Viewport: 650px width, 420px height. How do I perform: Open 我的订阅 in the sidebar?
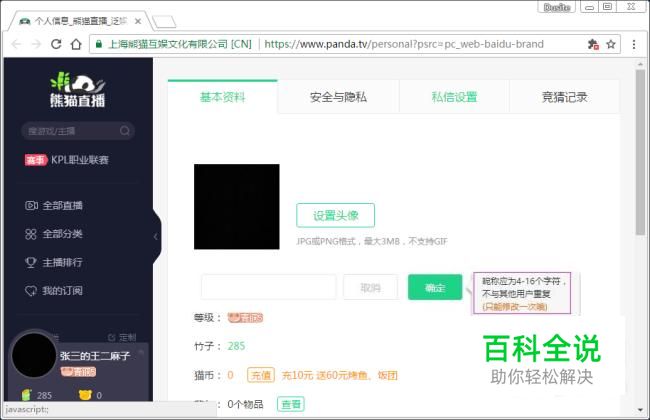point(54,291)
